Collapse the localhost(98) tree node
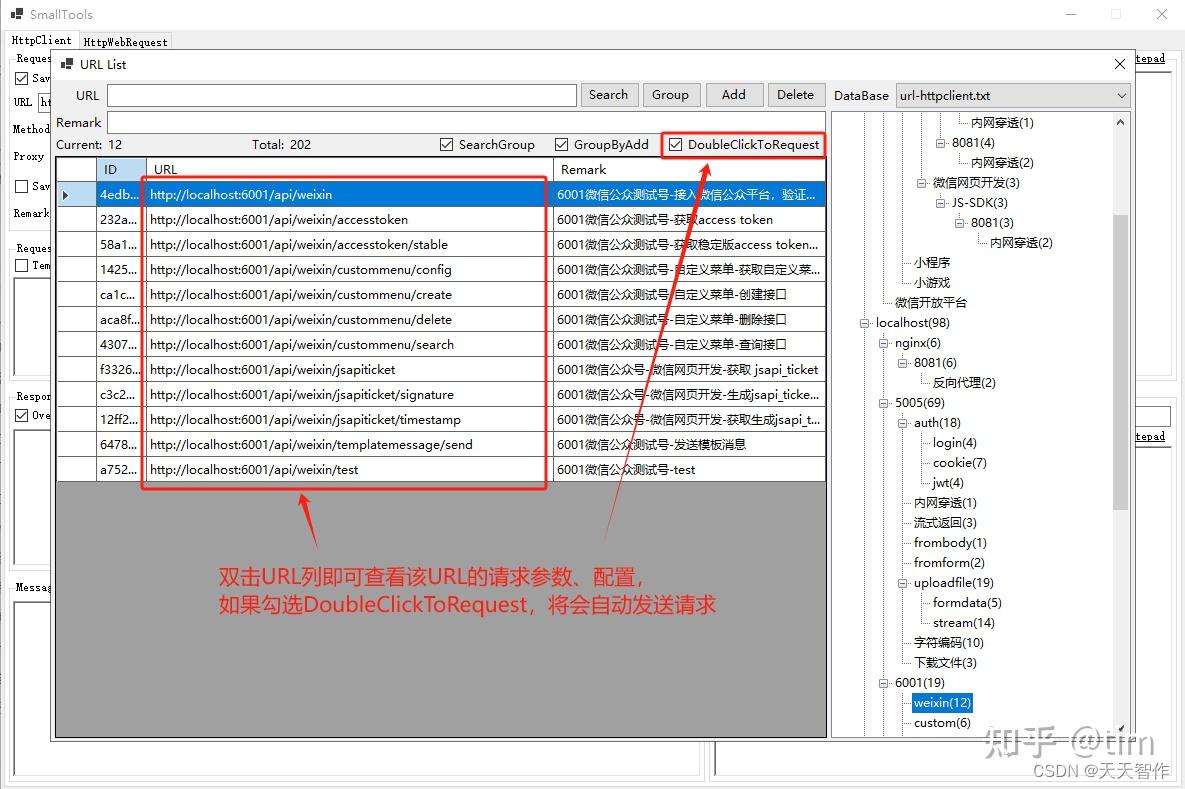The image size is (1185, 789). click(864, 322)
